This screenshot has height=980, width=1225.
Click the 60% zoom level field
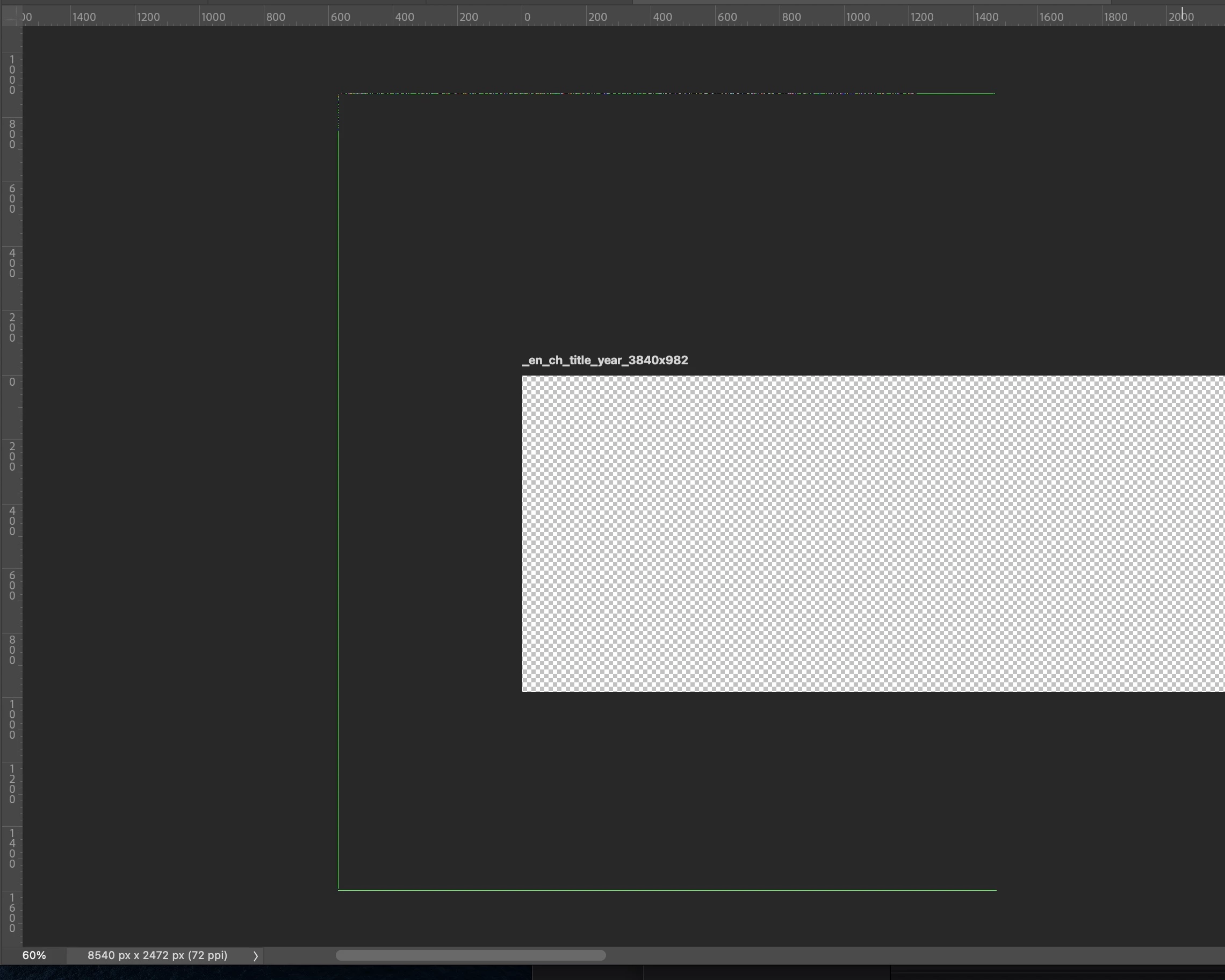coord(34,955)
